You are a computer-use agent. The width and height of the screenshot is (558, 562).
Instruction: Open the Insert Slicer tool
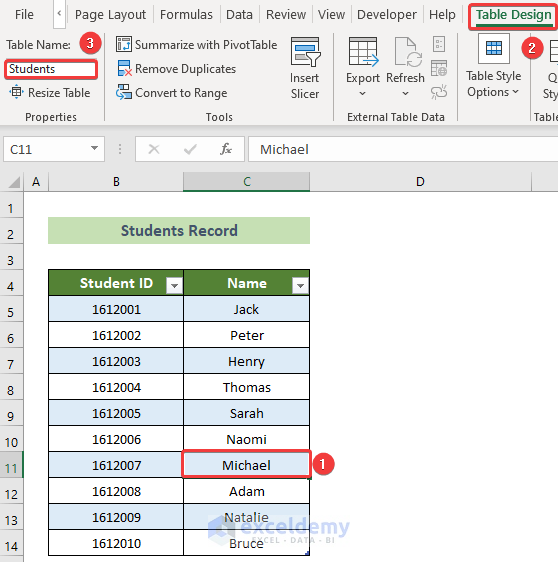pyautogui.click(x=305, y=68)
